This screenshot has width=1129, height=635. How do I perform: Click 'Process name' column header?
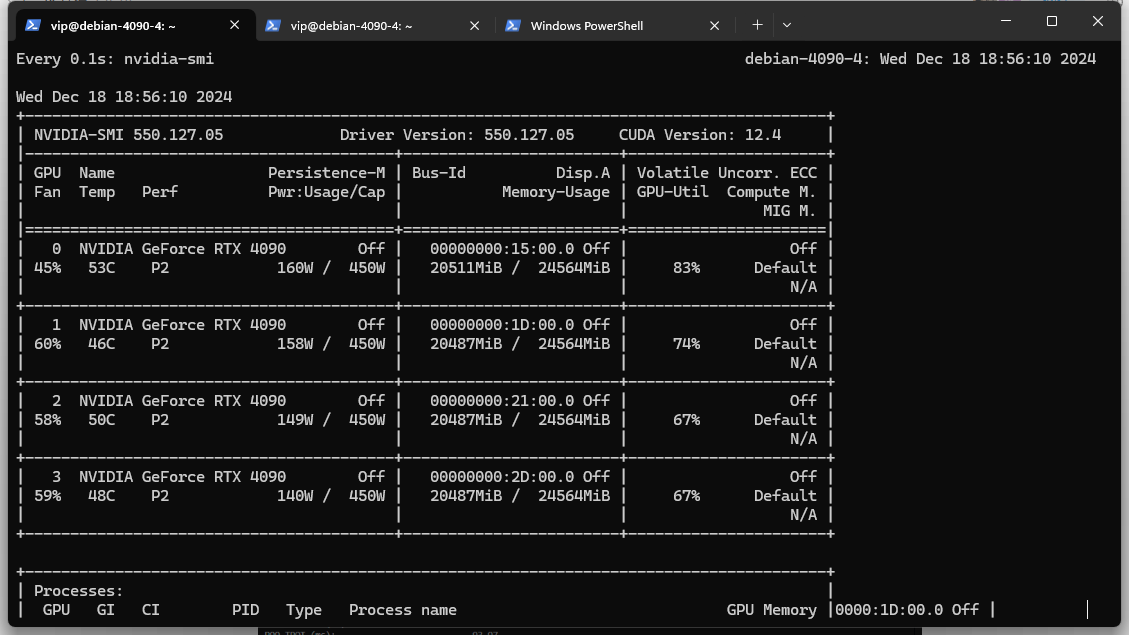402,610
